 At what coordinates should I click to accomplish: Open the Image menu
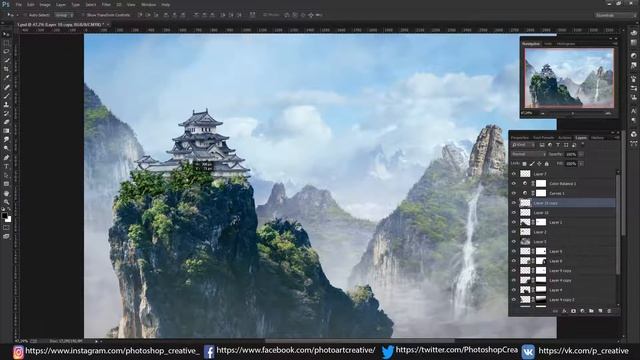pos(44,4)
